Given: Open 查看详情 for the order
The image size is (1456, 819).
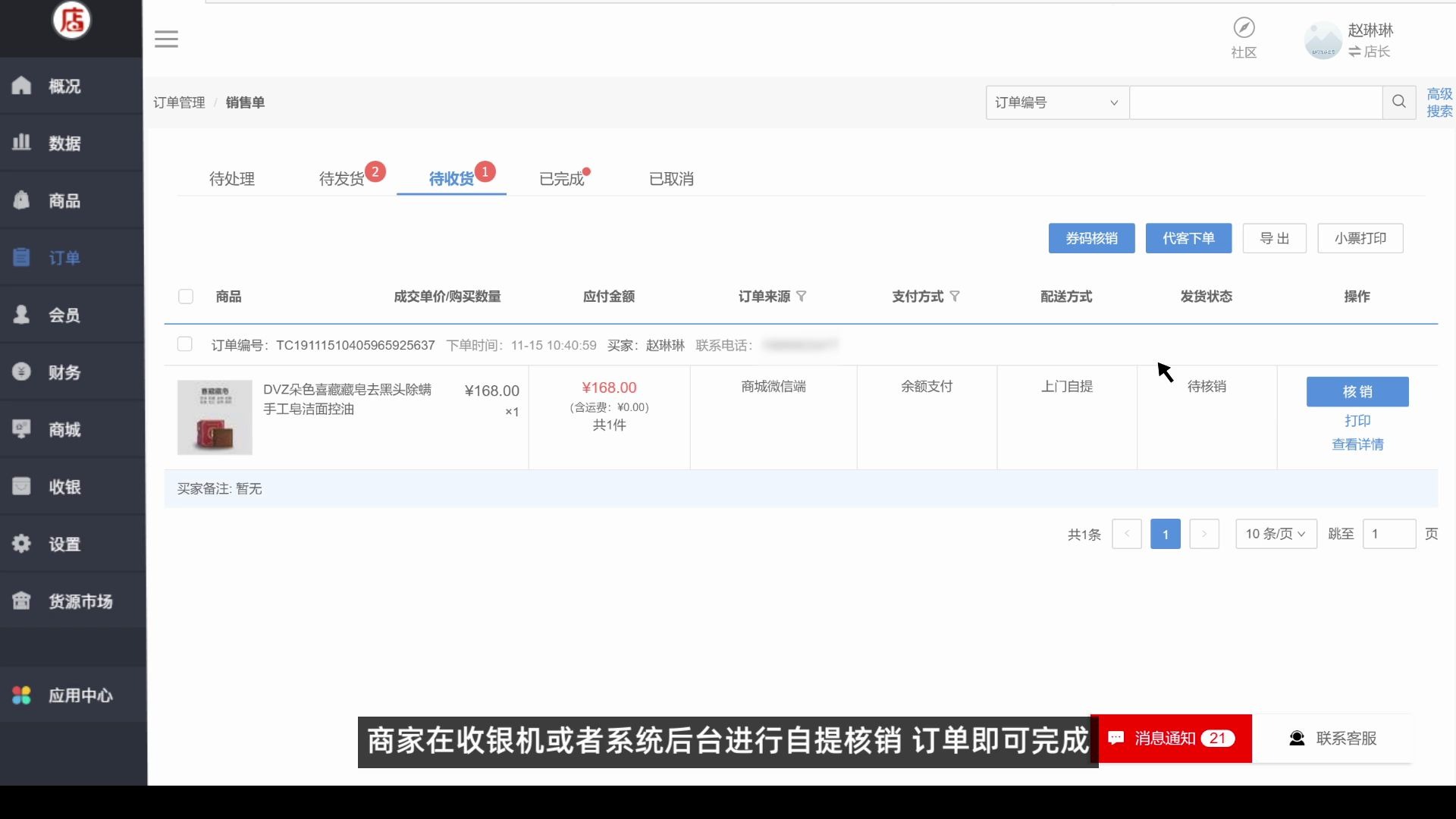Looking at the screenshot, I should point(1357,444).
